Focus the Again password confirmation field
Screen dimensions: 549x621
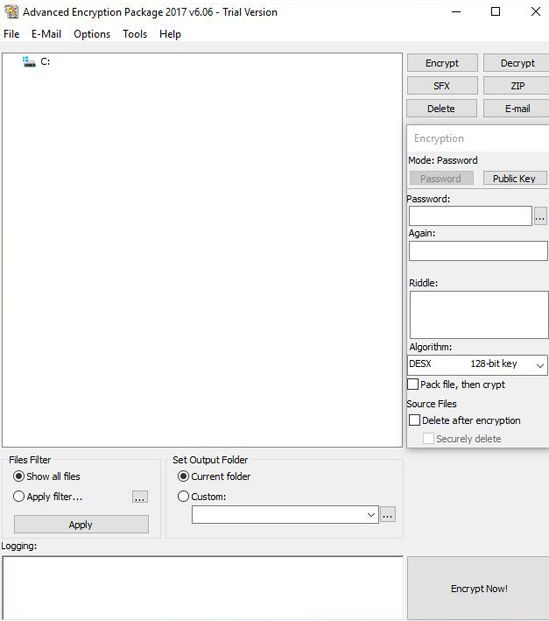point(478,251)
